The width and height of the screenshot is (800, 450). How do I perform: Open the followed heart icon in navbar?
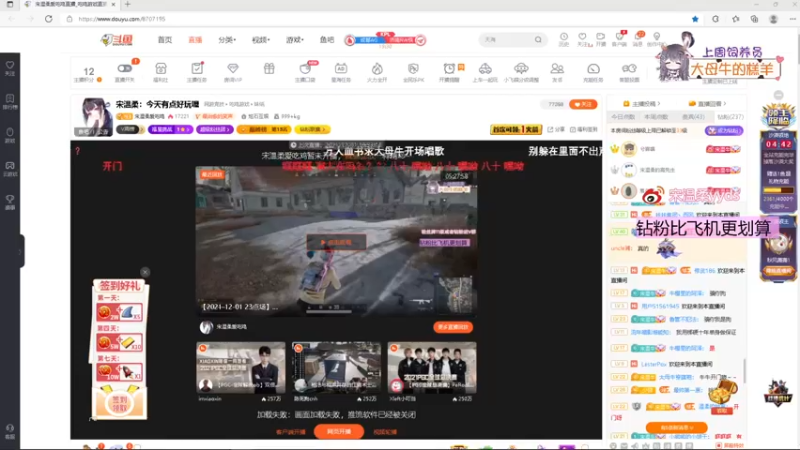coord(582,39)
